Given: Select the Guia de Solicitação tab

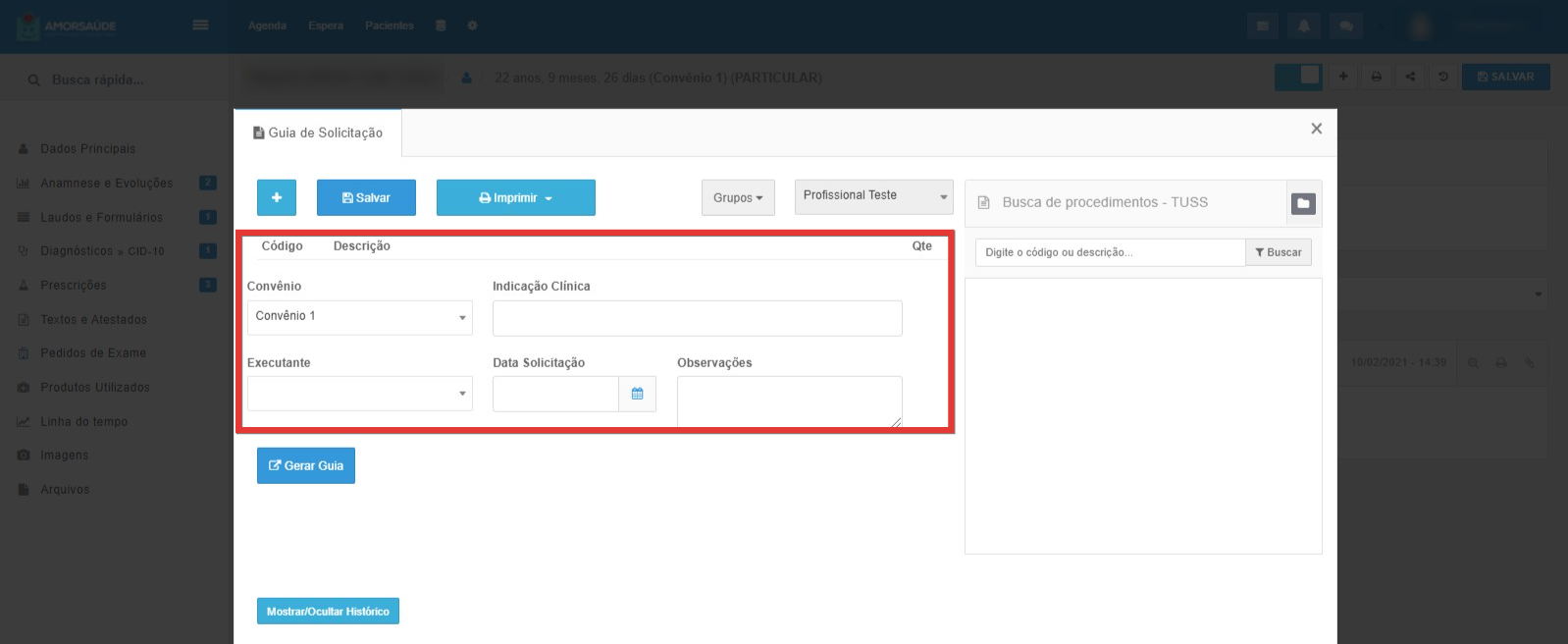Looking at the screenshot, I should click(318, 133).
